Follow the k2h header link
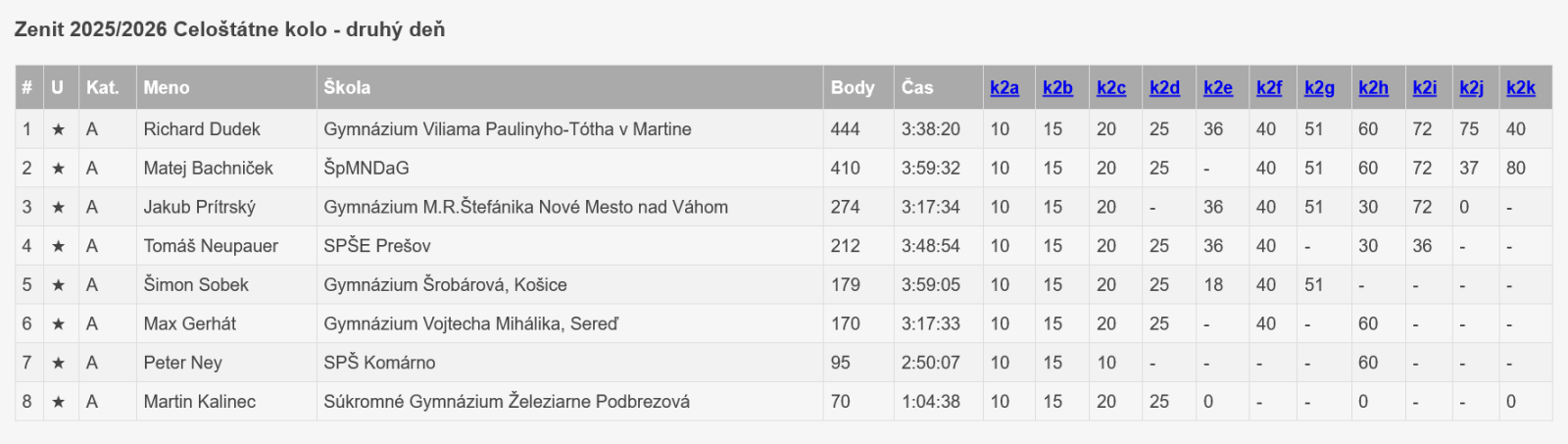The width and height of the screenshot is (1568, 444). pyautogui.click(x=1373, y=88)
